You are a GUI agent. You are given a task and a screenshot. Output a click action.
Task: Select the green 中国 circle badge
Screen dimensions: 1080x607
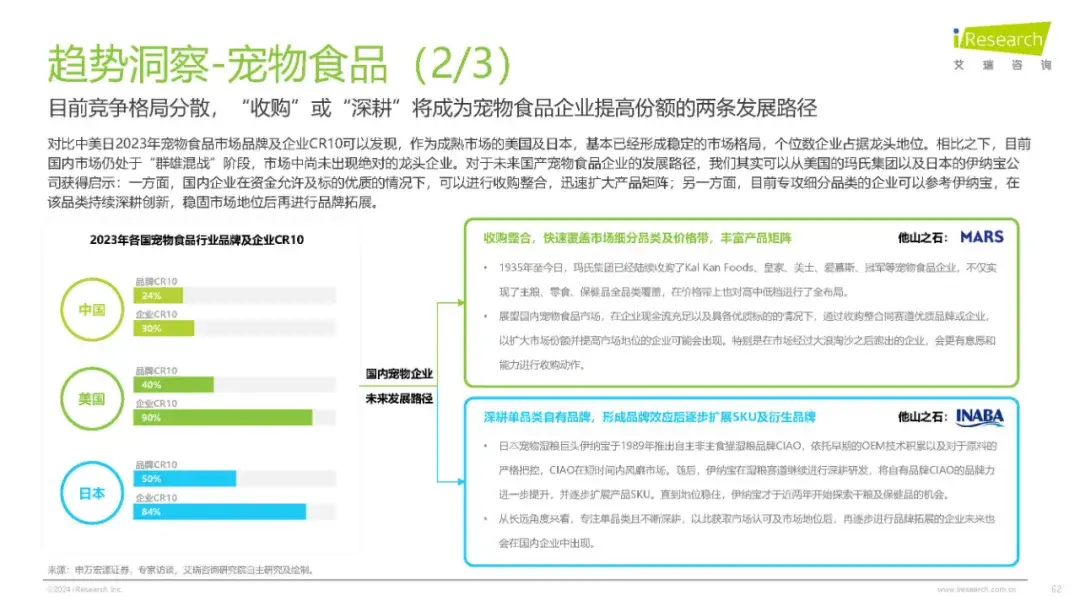pos(92,310)
